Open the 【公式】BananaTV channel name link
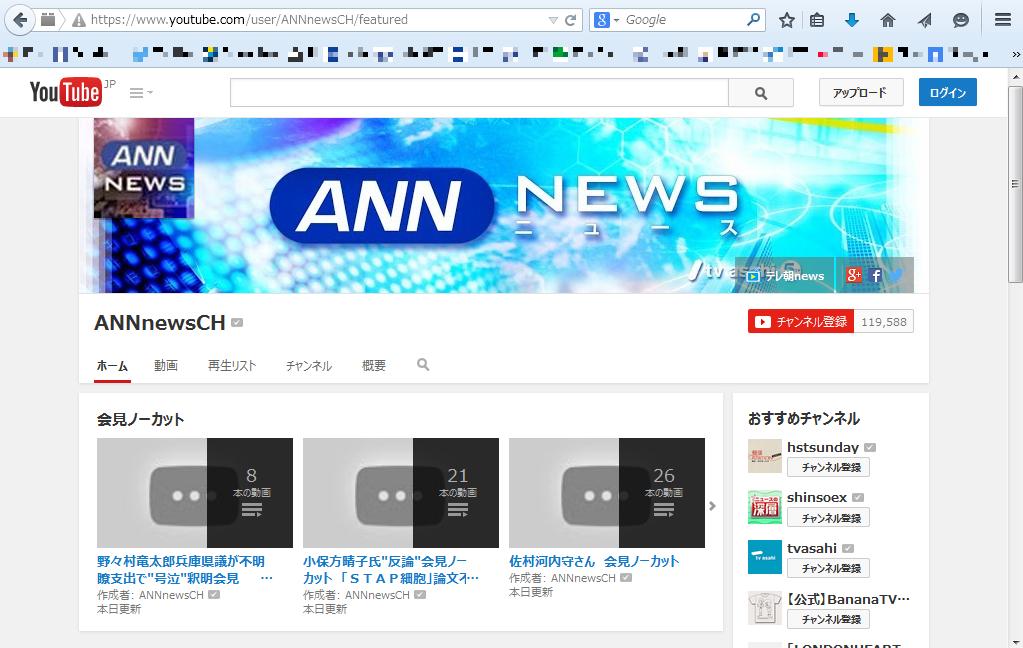Viewport: 1023px width, 648px height. 848,598
